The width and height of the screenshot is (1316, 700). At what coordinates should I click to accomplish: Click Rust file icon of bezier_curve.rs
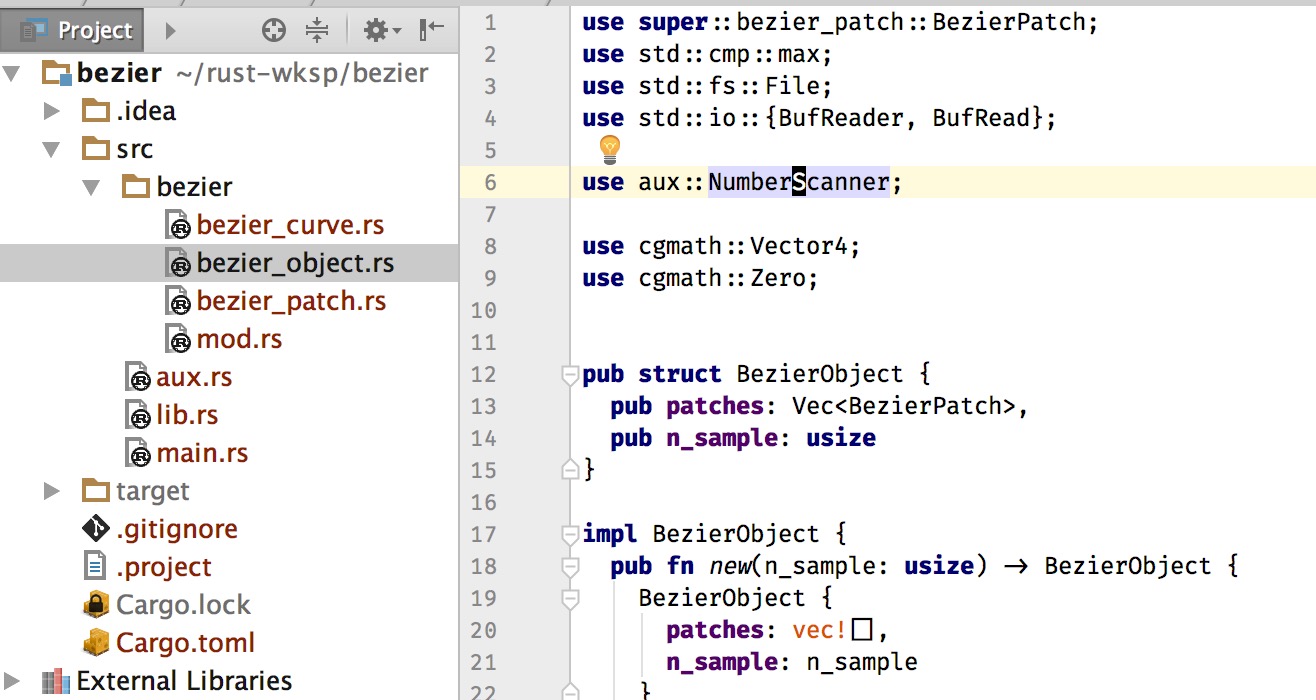point(177,226)
